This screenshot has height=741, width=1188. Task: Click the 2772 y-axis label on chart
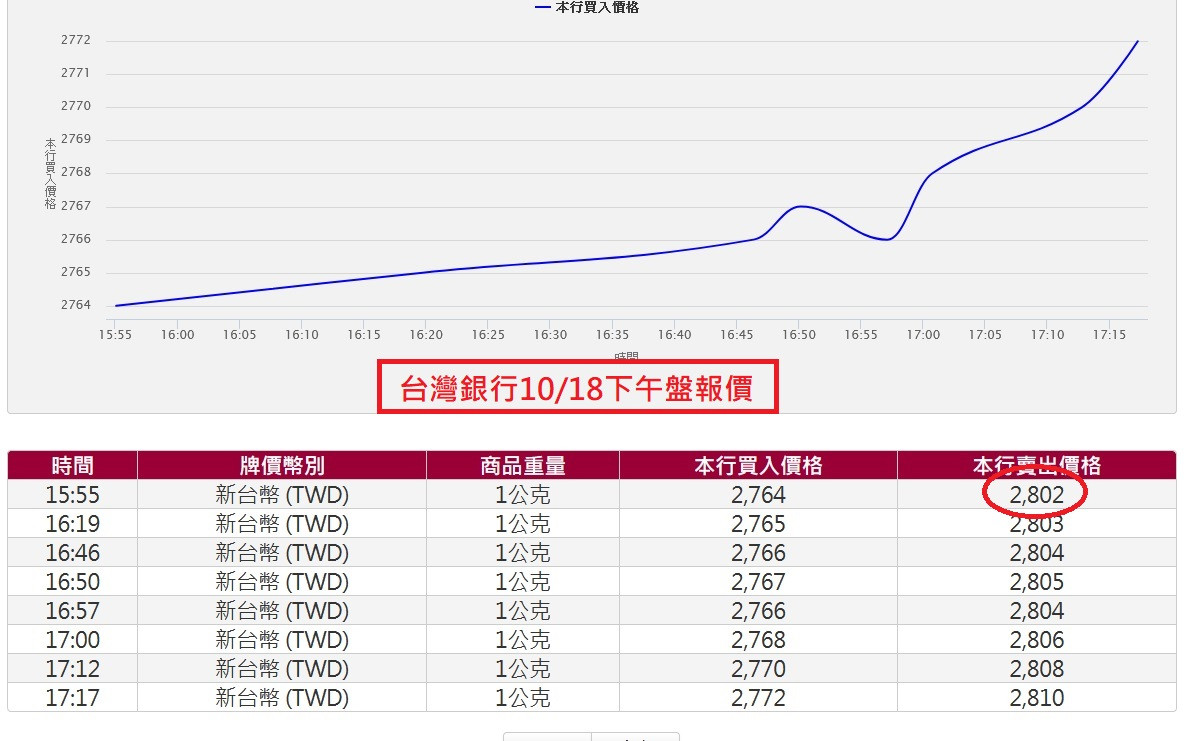click(76, 40)
